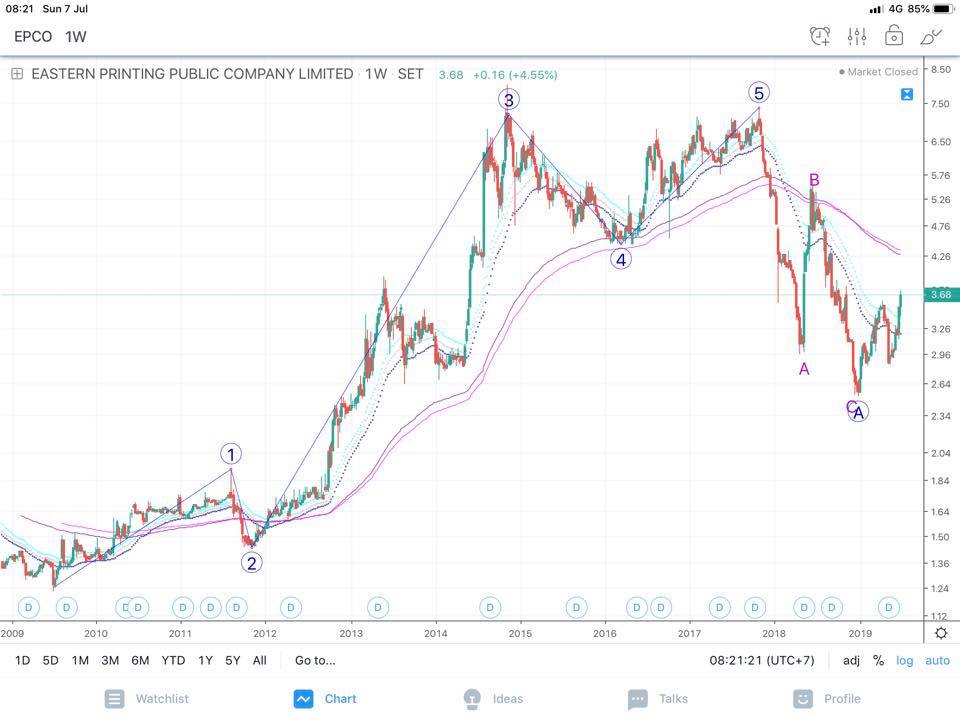Click the 2015 time axis label

[x=520, y=633]
